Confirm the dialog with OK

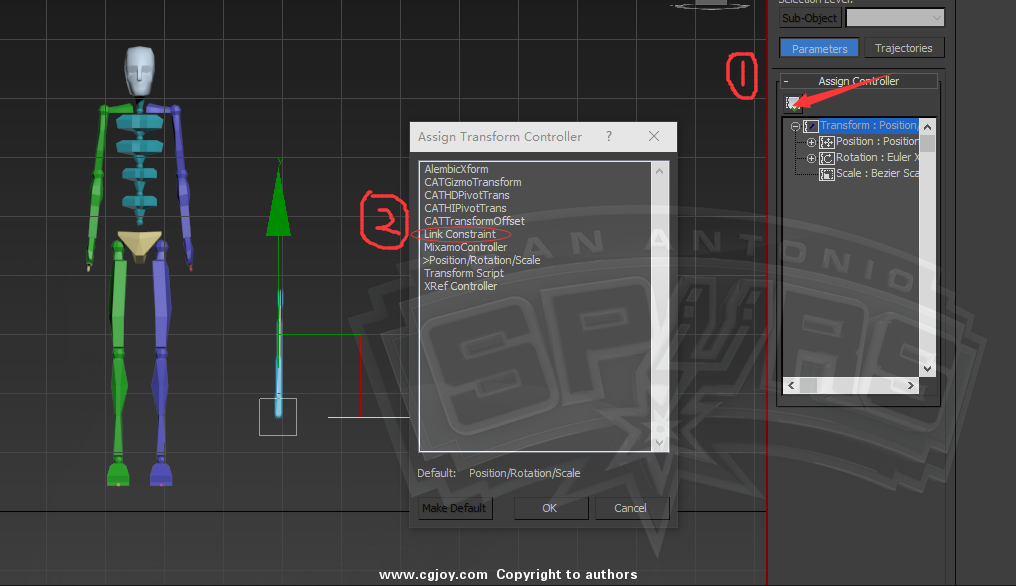click(549, 508)
